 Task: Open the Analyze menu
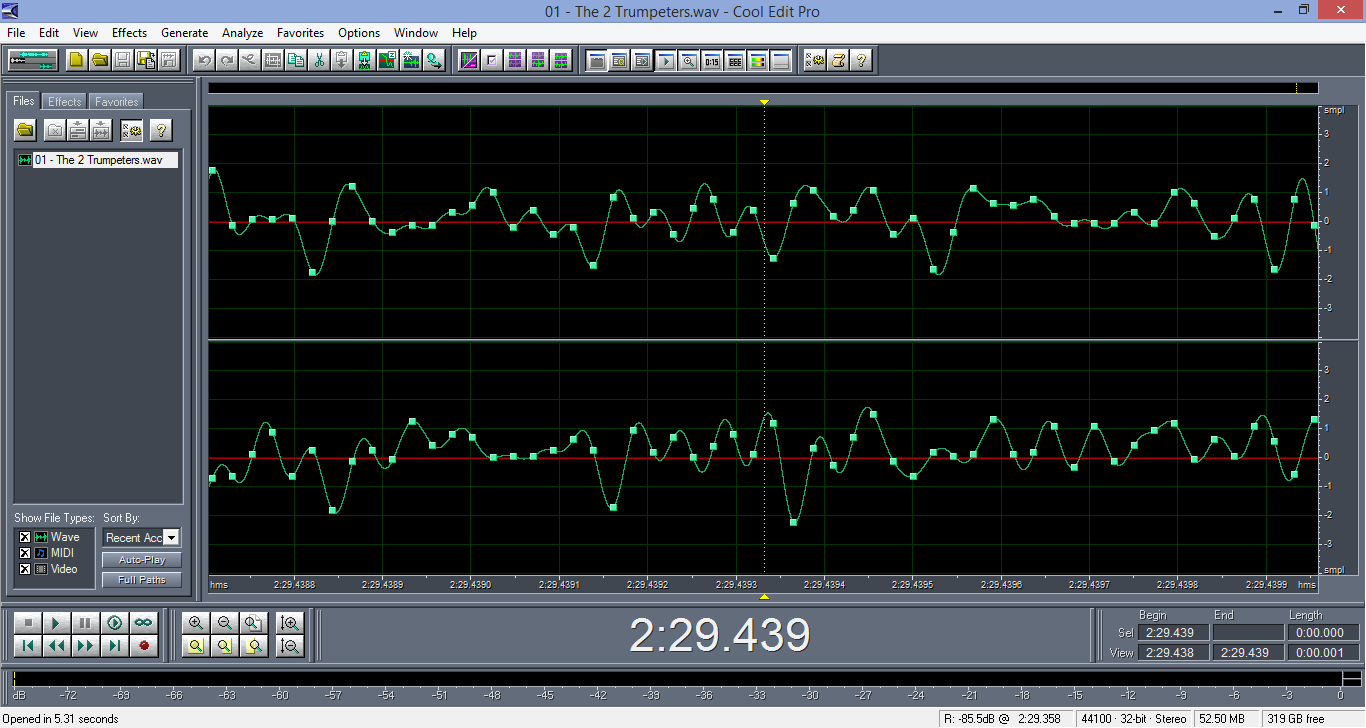[x=243, y=33]
